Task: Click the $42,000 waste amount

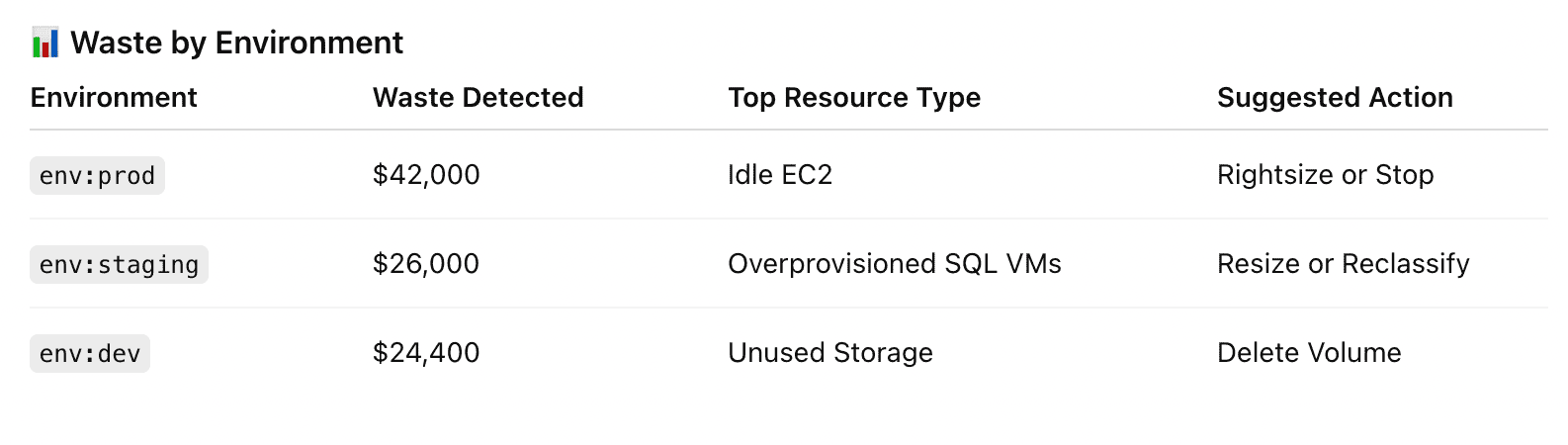Action: click(426, 175)
